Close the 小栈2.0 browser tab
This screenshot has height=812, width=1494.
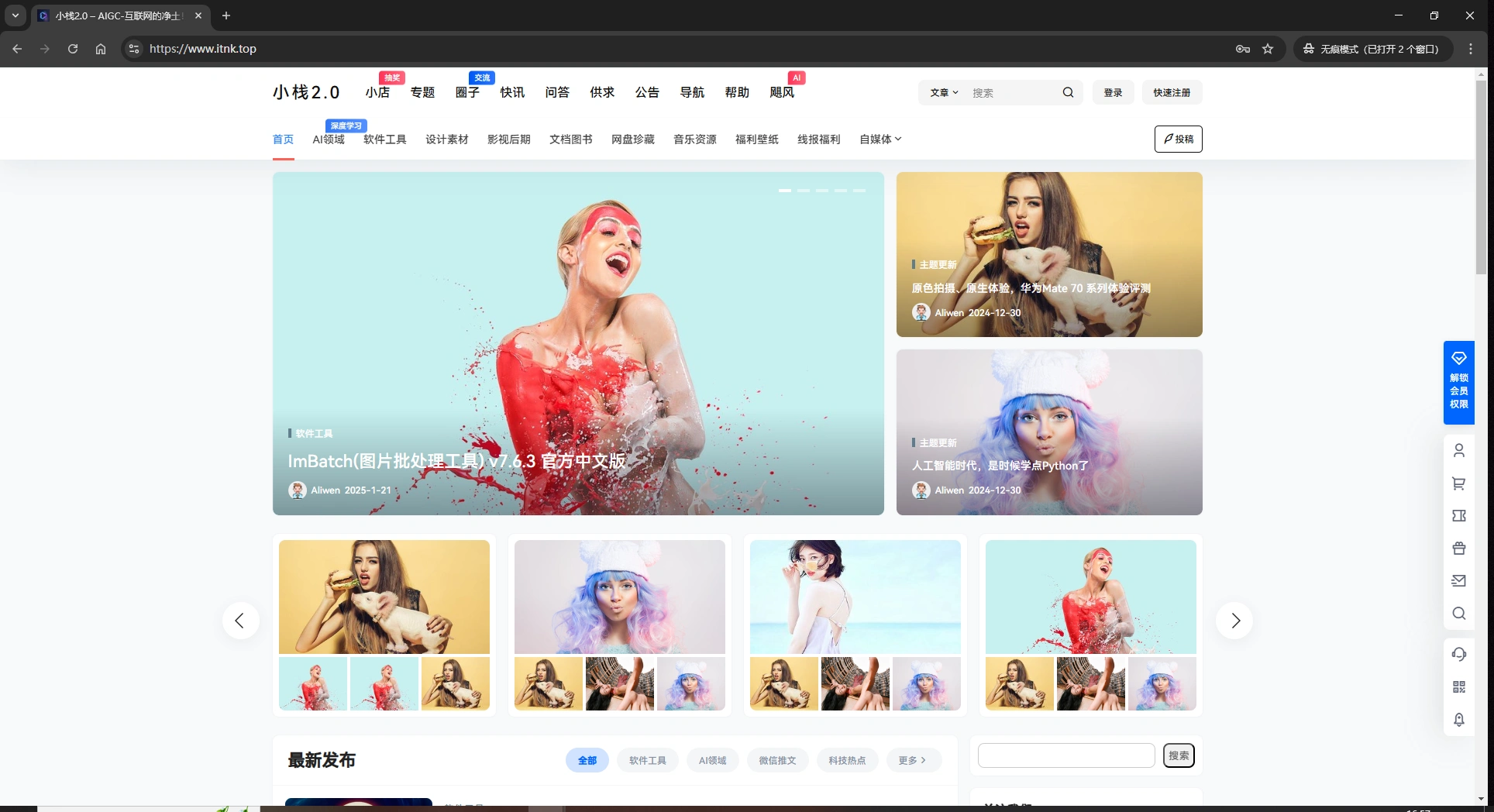click(198, 15)
